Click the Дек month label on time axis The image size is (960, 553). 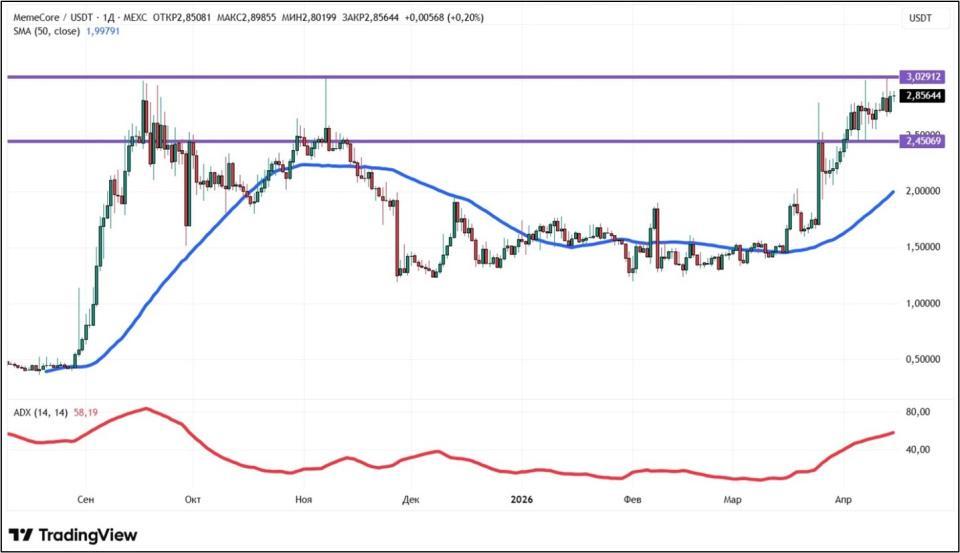pos(409,497)
